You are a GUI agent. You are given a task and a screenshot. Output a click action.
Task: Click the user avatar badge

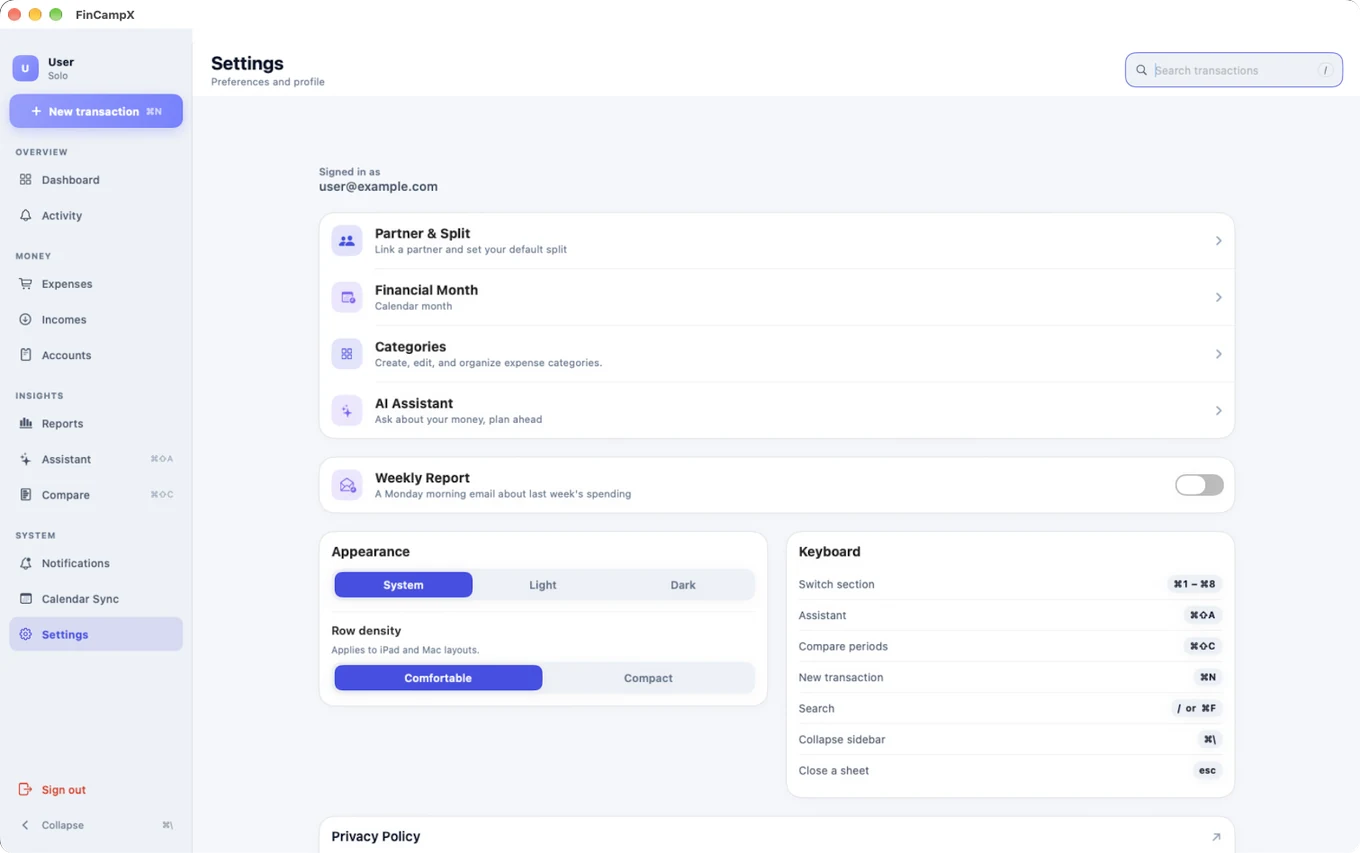pos(25,68)
